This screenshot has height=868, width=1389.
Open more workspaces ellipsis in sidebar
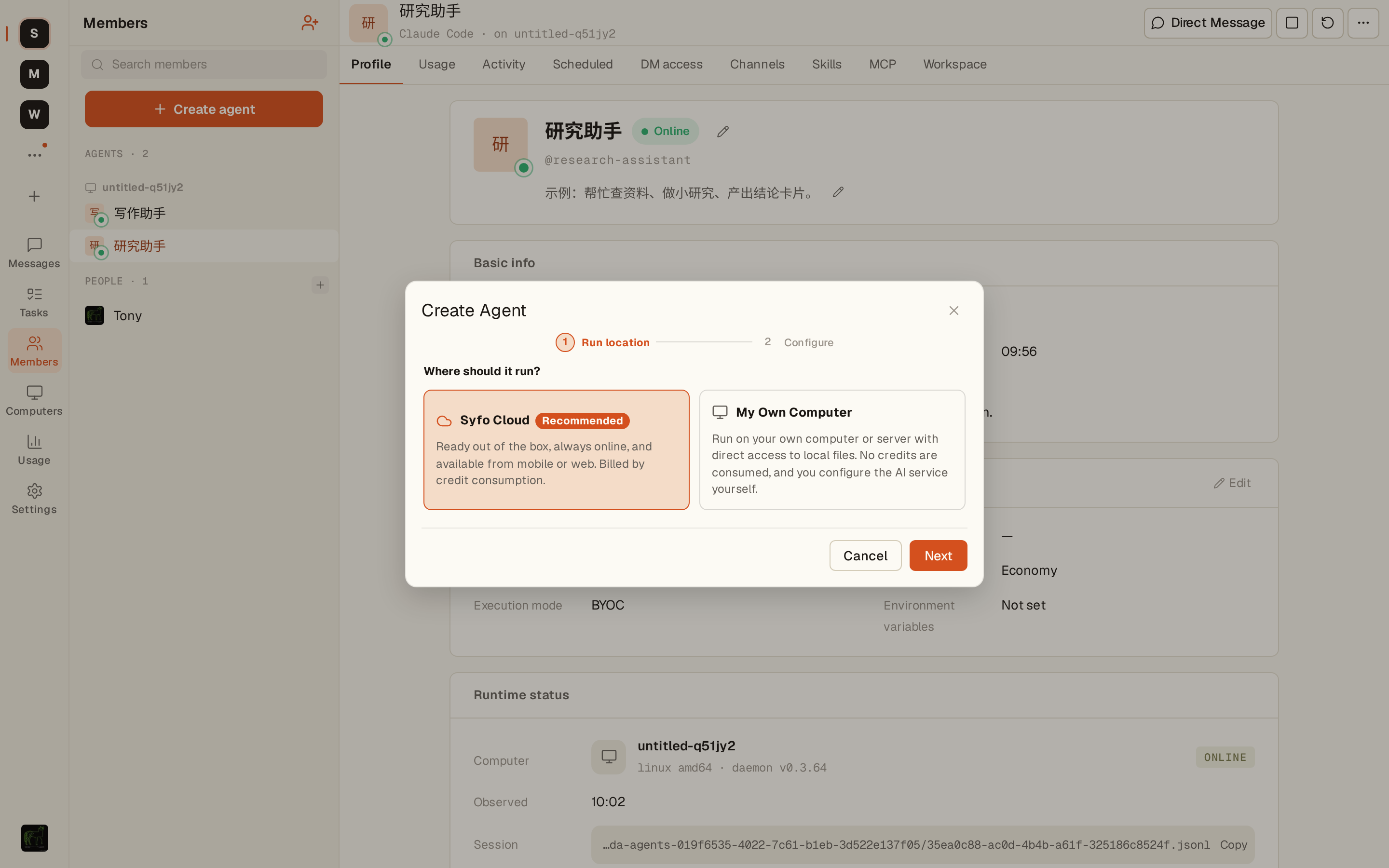34,155
